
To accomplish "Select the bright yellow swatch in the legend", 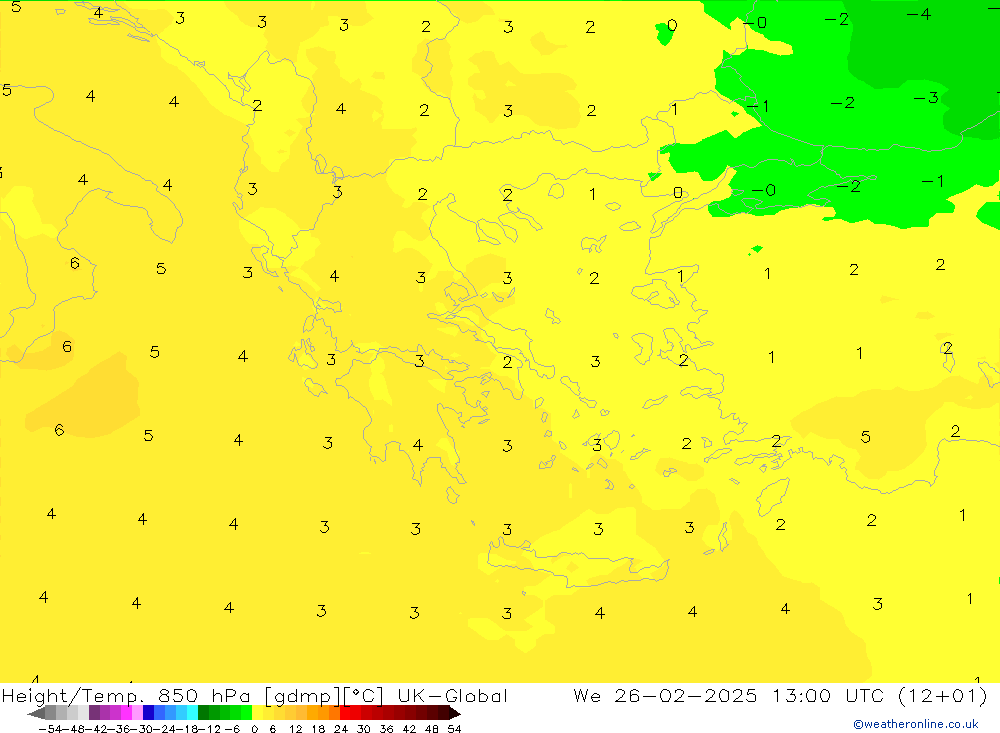I will pyautogui.click(x=258, y=713).
